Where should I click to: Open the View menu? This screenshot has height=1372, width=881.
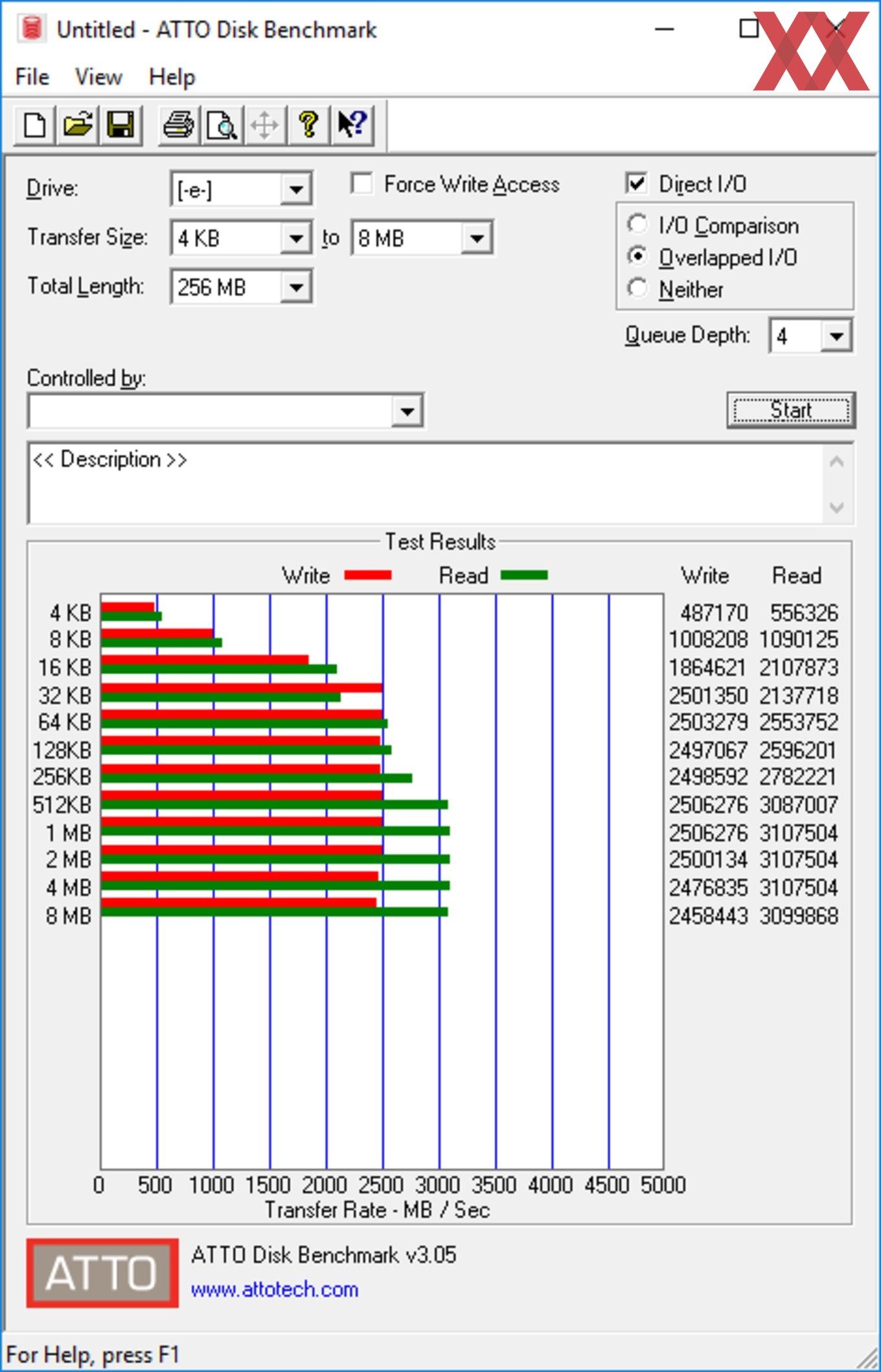98,77
